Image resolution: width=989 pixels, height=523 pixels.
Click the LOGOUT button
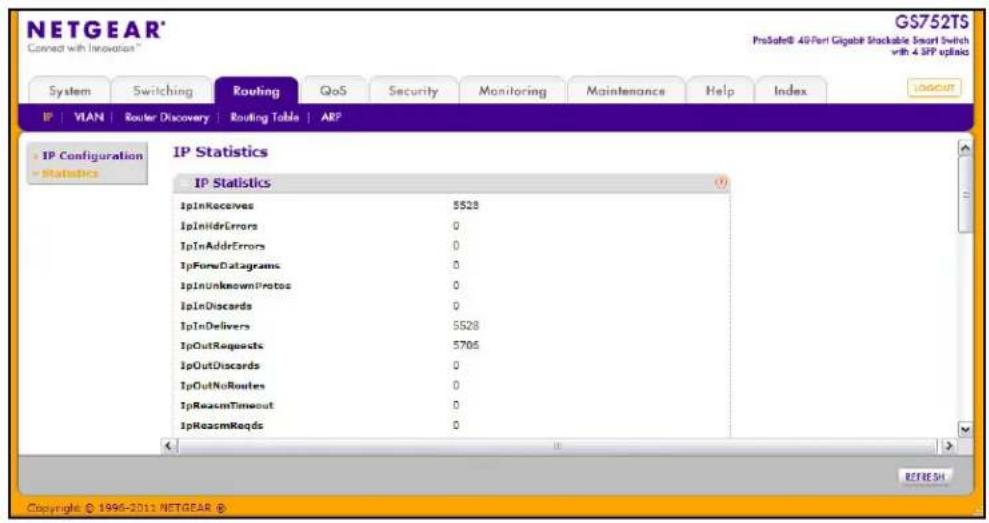pos(934,88)
